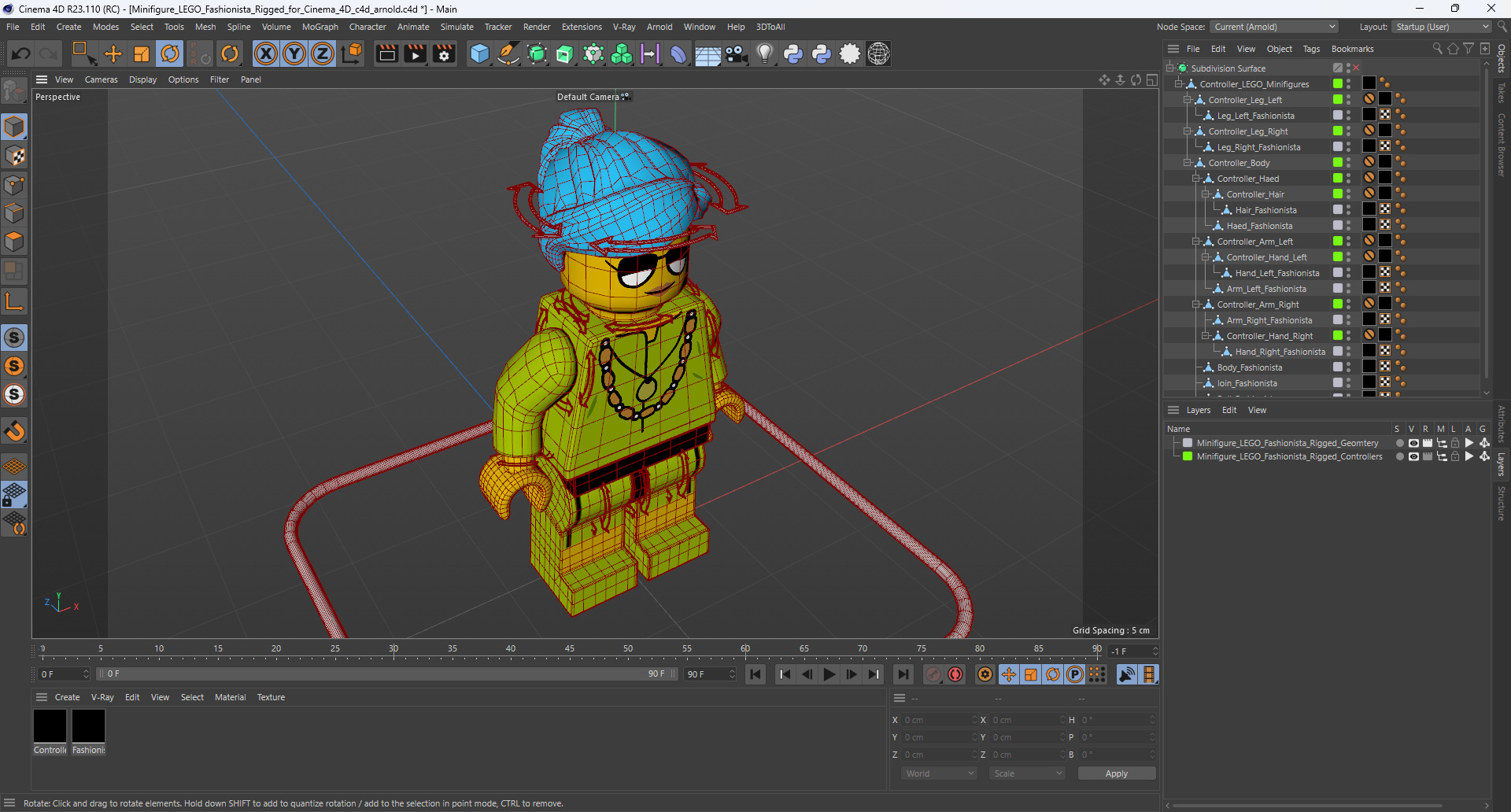
Task: Select the Move tool
Action: [x=113, y=54]
